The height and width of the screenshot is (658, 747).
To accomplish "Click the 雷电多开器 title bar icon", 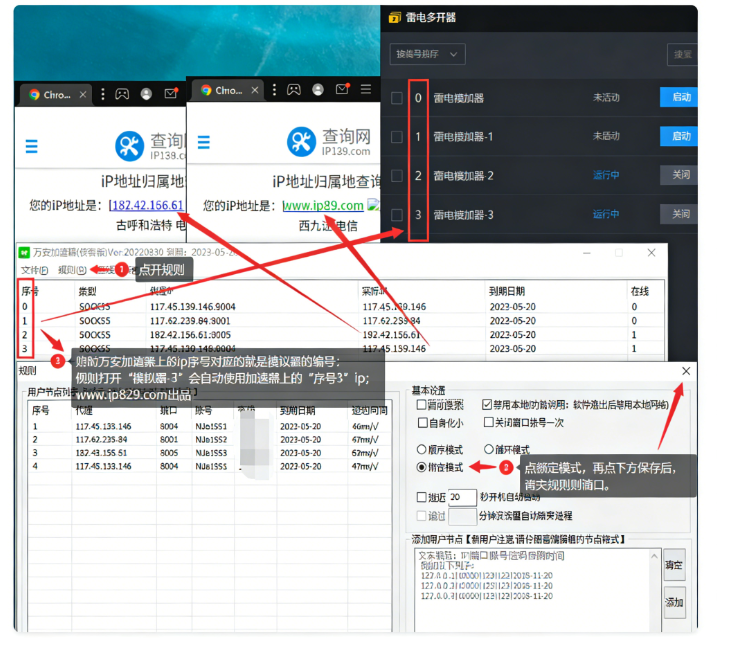I will (394, 18).
